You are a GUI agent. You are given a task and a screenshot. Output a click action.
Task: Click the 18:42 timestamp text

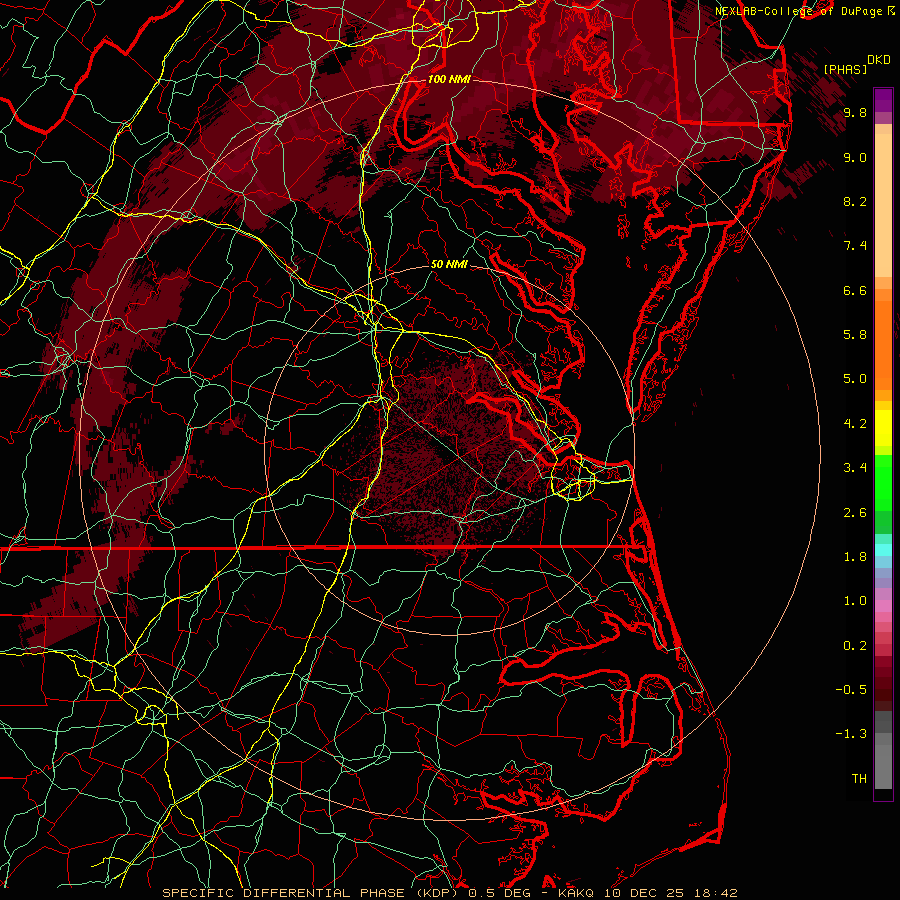tap(715, 893)
